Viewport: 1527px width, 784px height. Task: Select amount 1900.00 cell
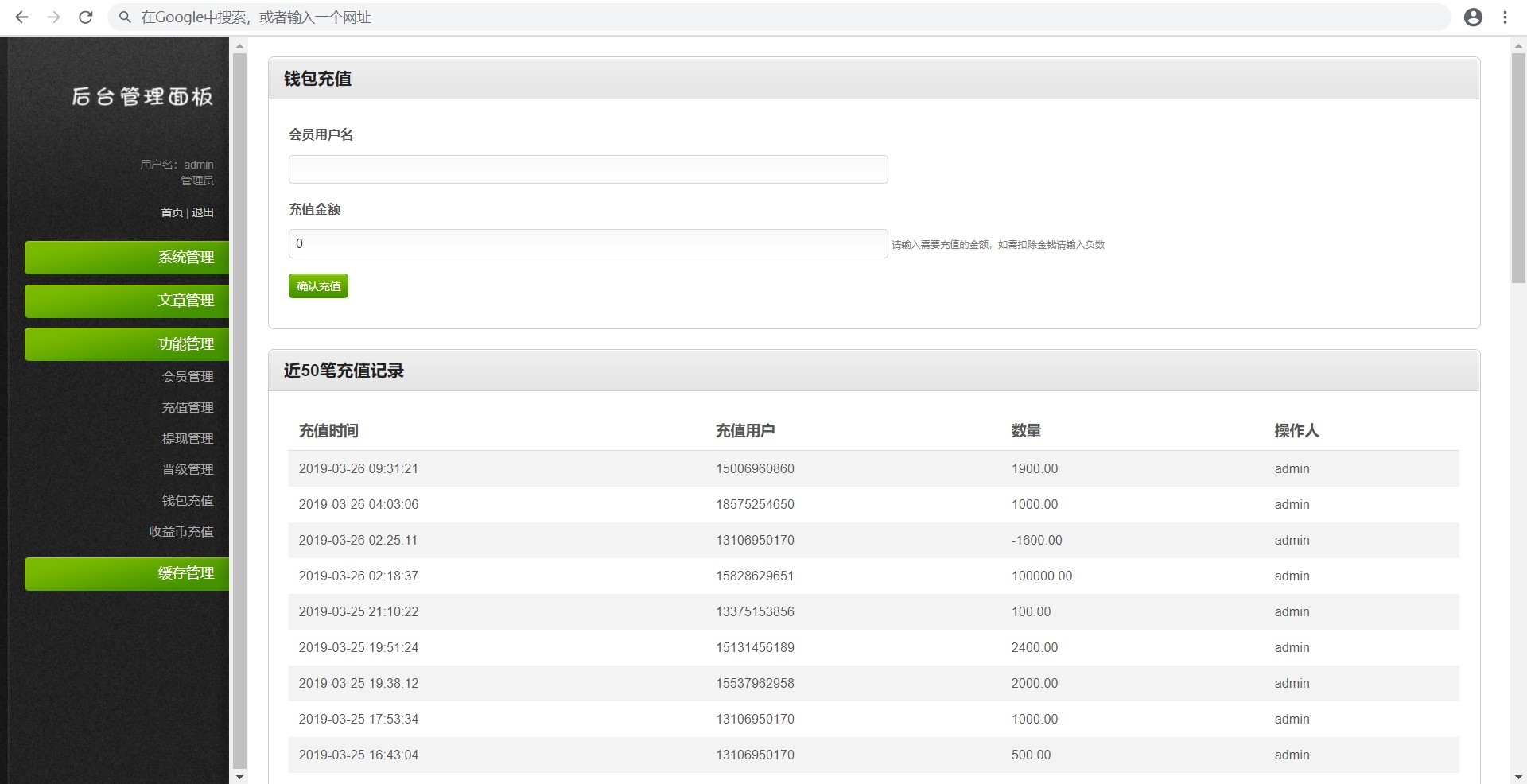1035,469
